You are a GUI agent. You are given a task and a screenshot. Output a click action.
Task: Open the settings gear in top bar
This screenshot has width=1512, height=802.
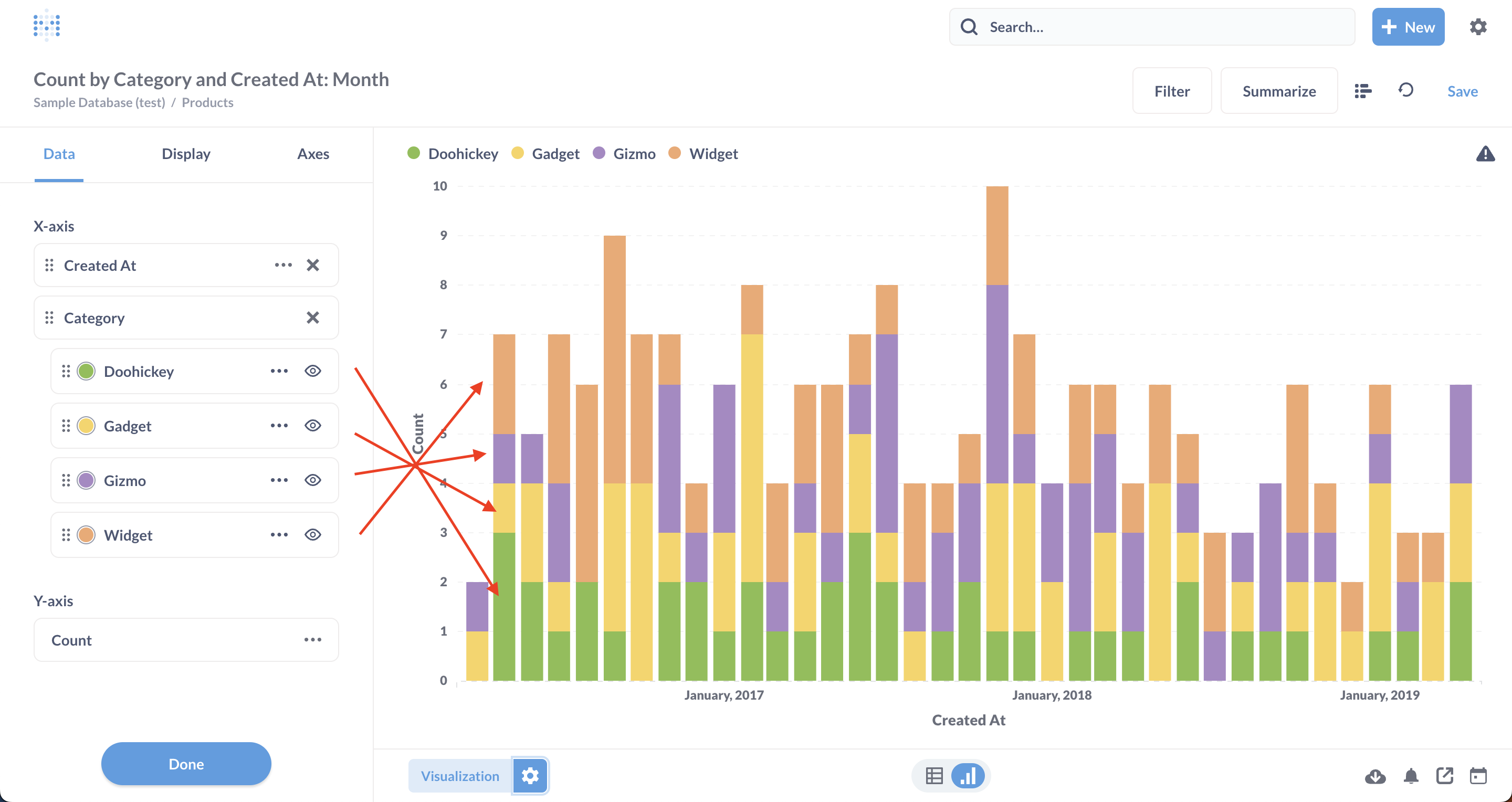1478,27
